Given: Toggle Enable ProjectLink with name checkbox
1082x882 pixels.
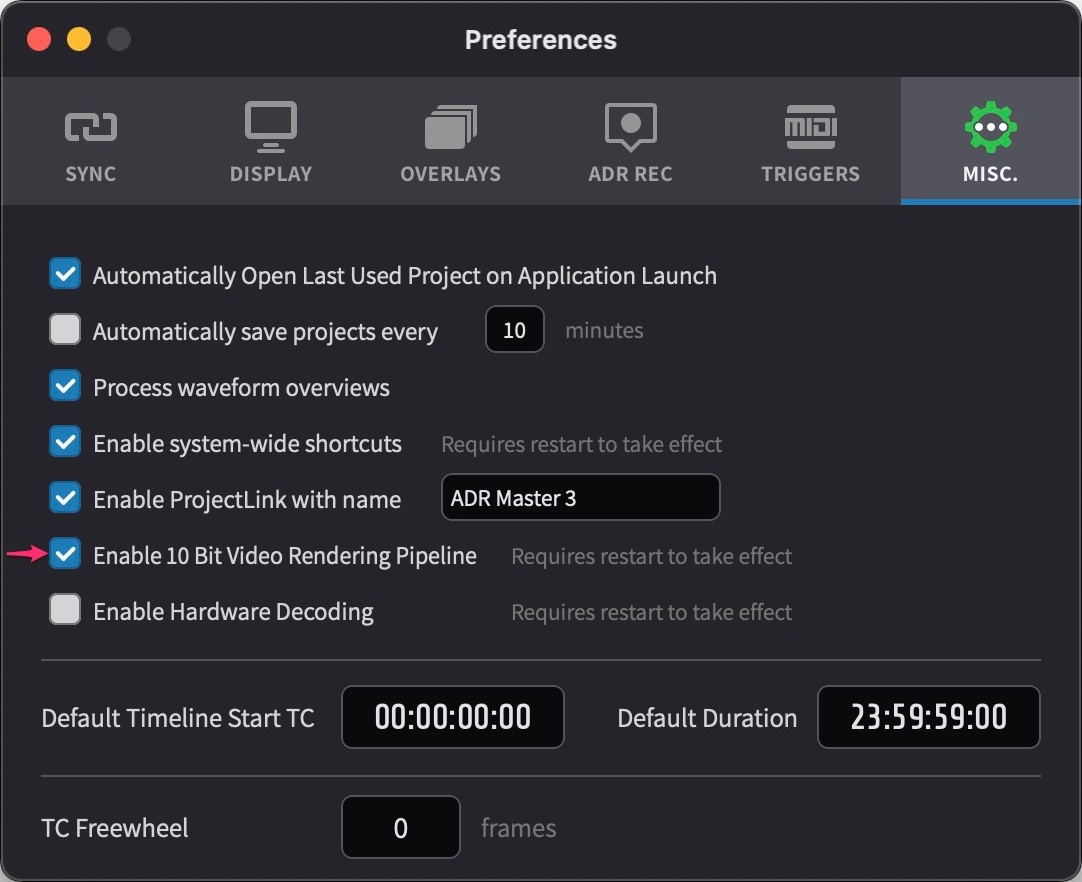Looking at the screenshot, I should tap(65, 497).
